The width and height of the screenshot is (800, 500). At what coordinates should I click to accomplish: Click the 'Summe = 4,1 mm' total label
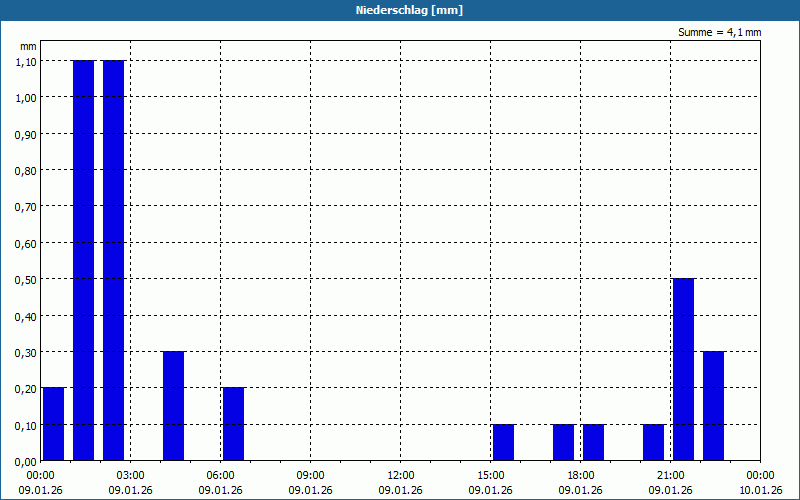pyautogui.click(x=719, y=32)
